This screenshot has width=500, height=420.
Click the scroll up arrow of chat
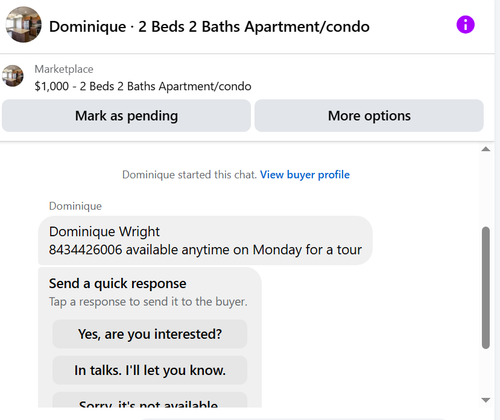[x=486, y=149]
